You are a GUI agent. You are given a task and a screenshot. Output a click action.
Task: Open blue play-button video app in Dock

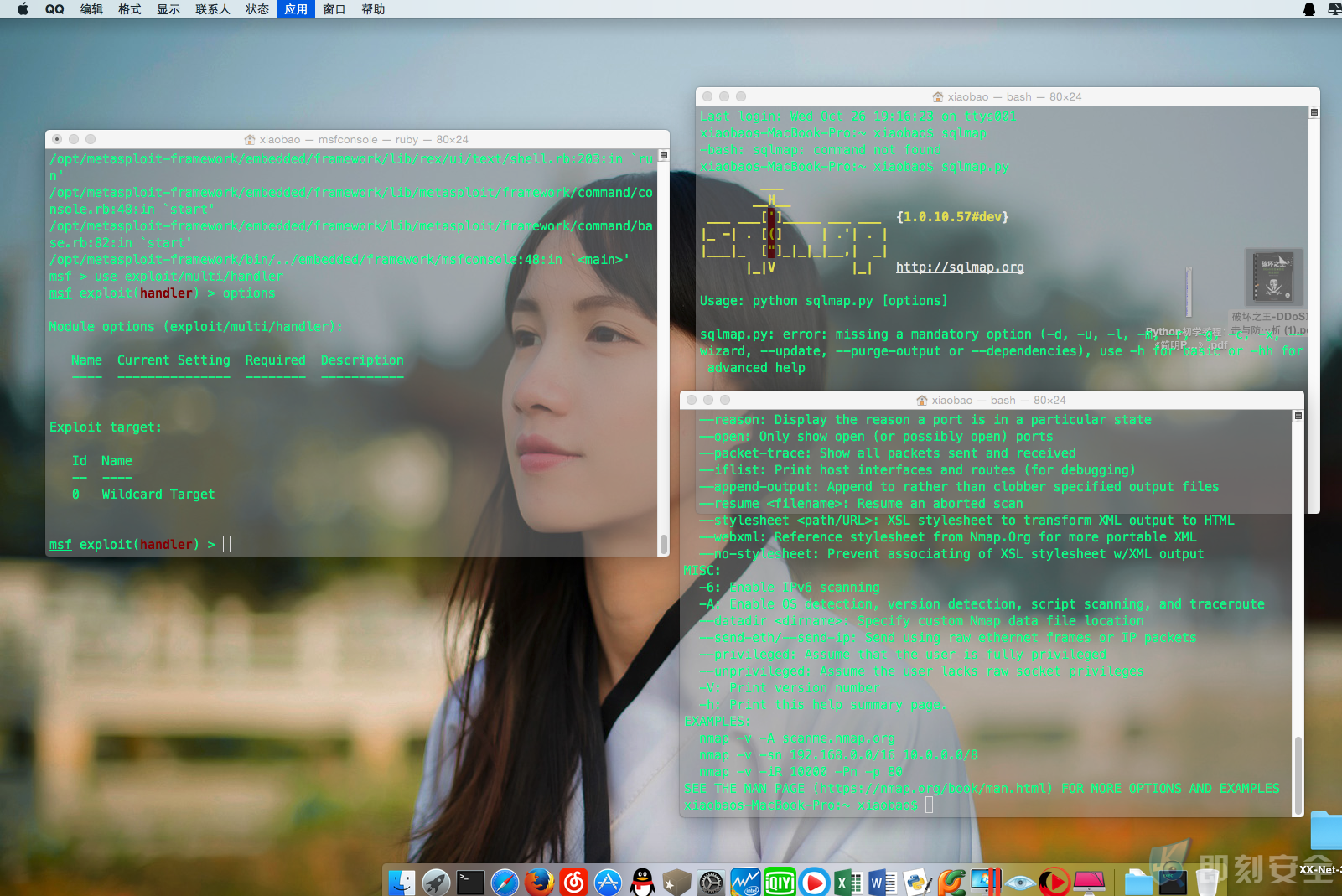click(x=814, y=882)
